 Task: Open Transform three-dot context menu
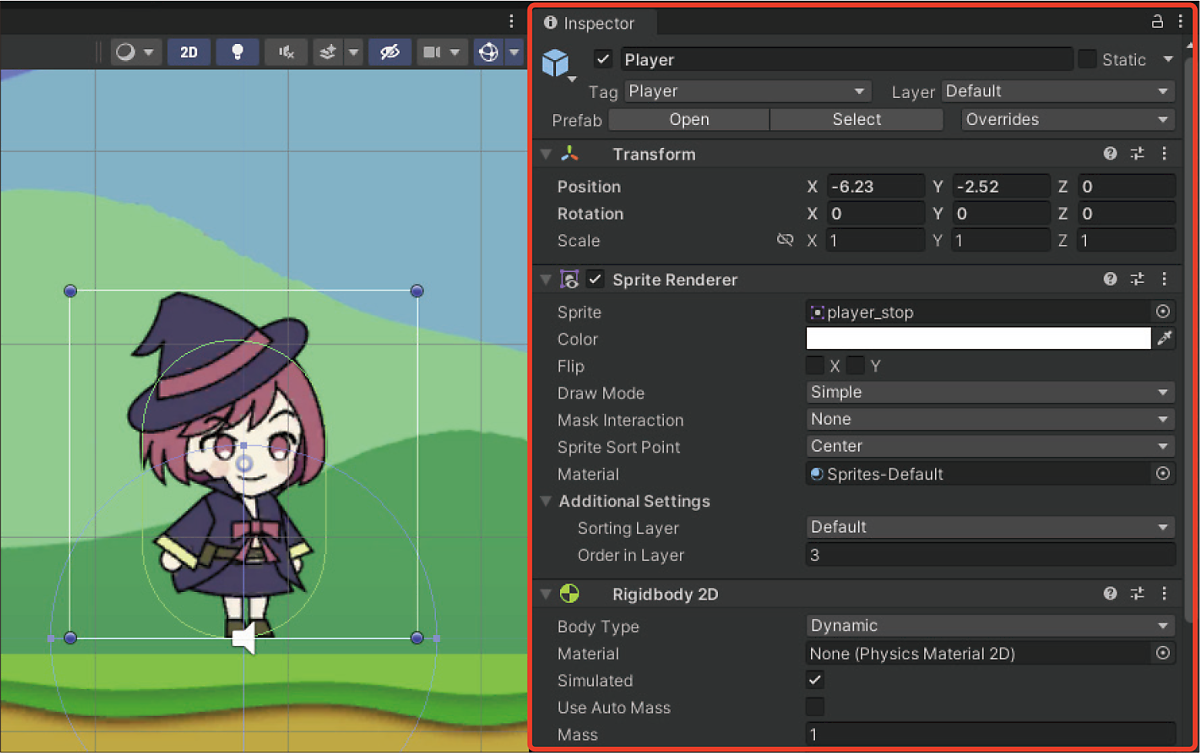tap(1164, 154)
